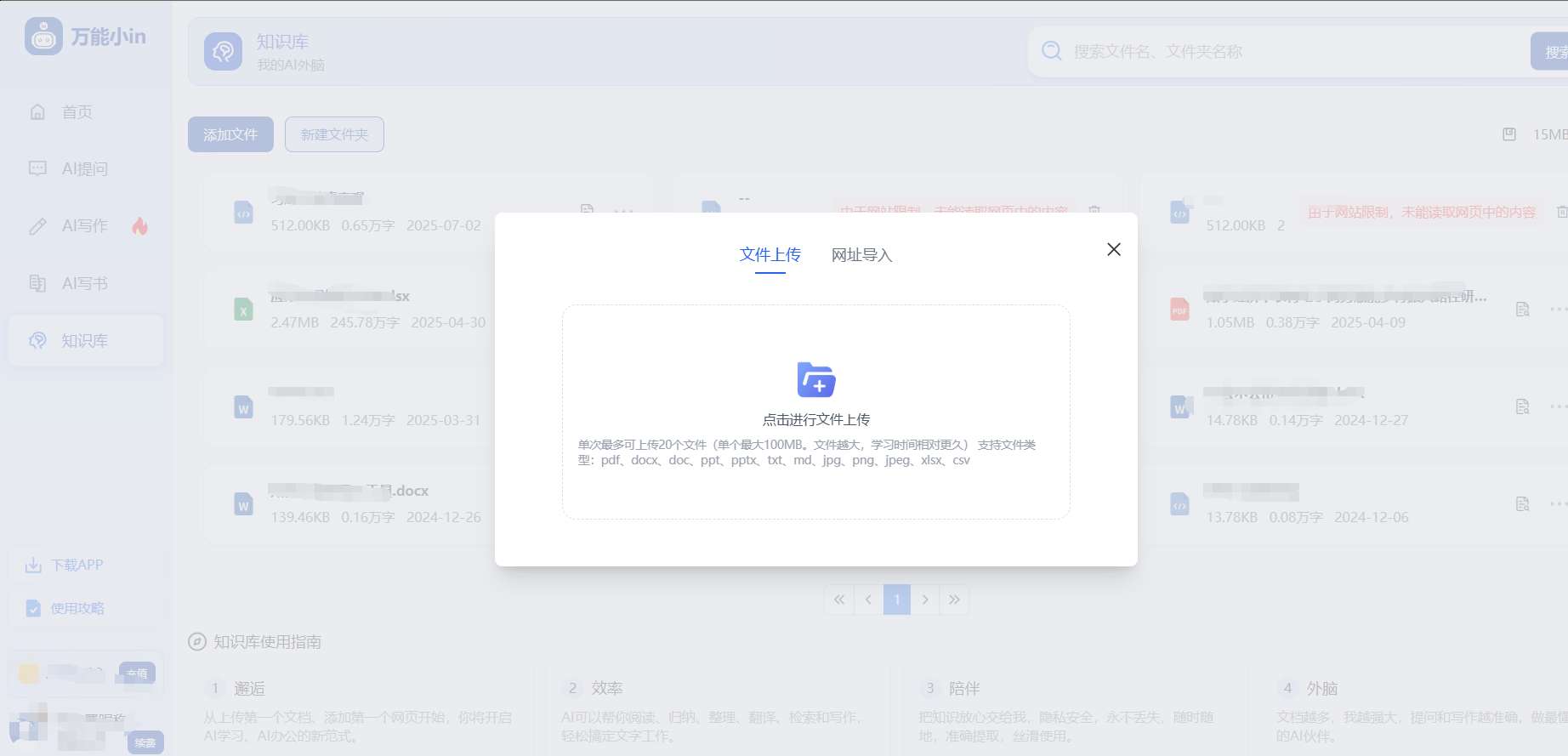
Task: Open 首页 from the sidebar
Action: (77, 112)
